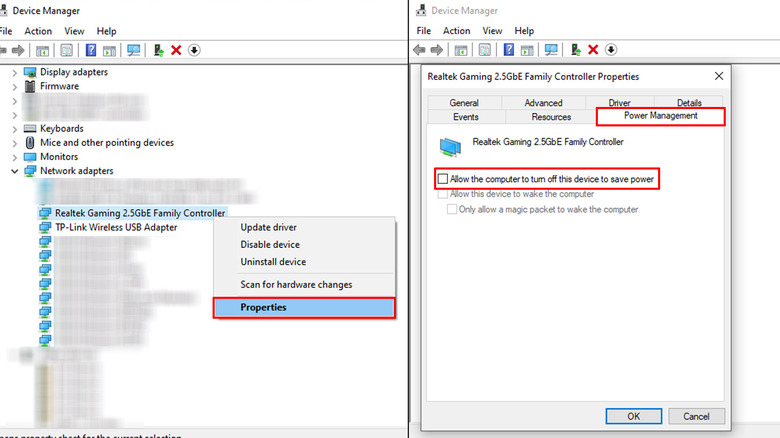This screenshot has width=780, height=438.
Task: Toggle Only allow magic packet checkbox
Action: (x=452, y=210)
